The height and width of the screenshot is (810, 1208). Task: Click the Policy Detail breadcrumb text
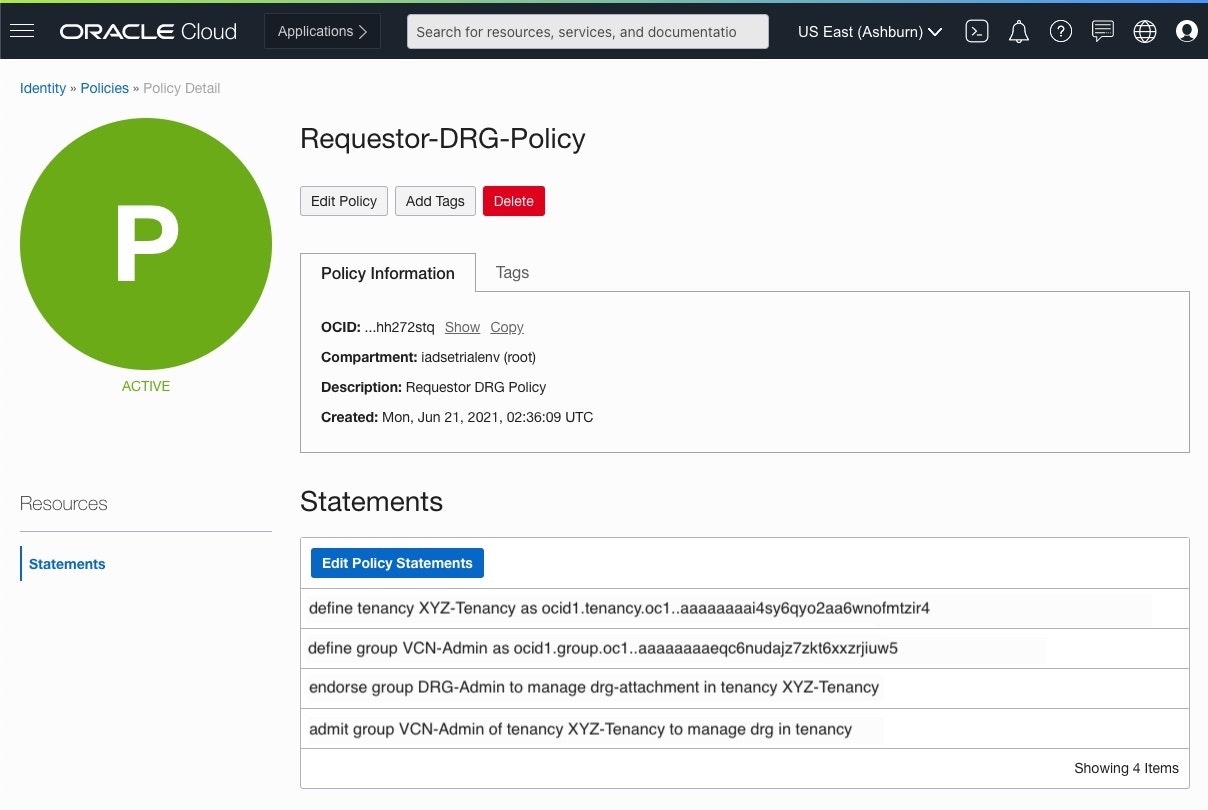click(x=182, y=88)
